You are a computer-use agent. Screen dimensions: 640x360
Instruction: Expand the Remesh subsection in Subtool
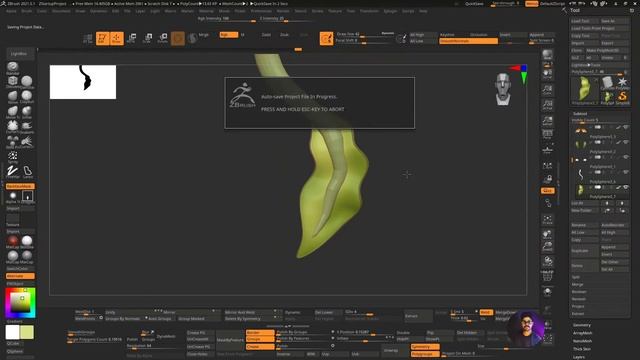[x=578, y=299]
